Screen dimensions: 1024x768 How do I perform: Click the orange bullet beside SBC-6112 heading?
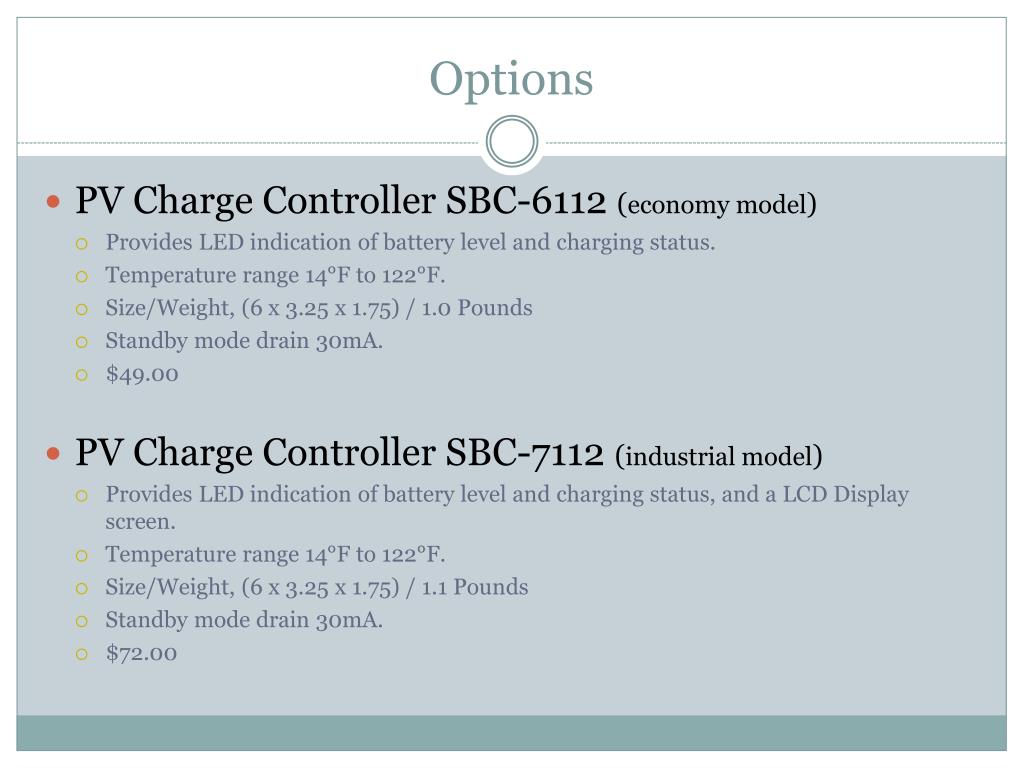pyautogui.click(x=54, y=201)
